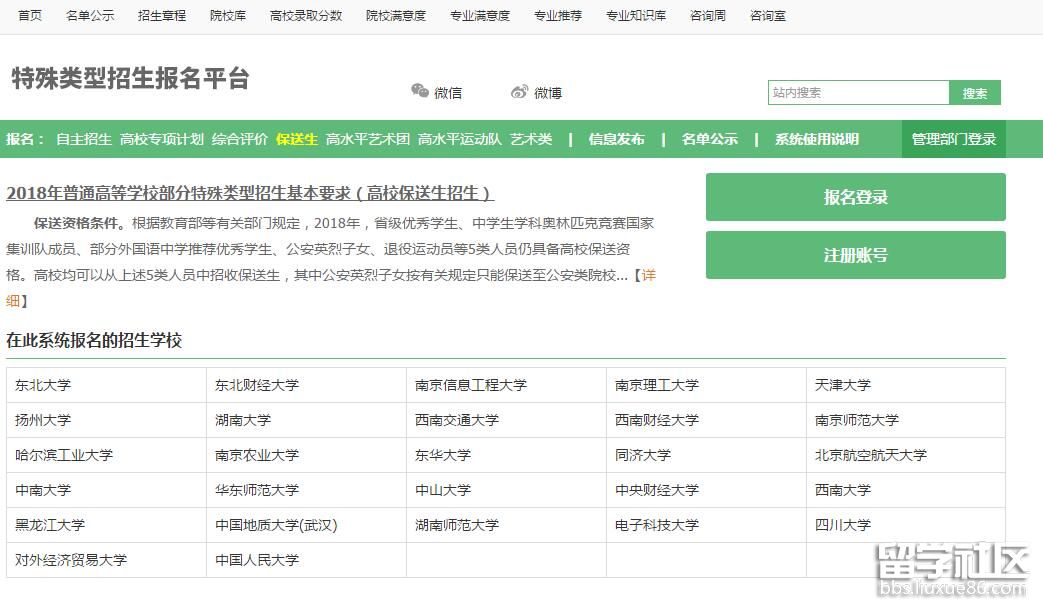This screenshot has width=1043, height=610.
Task: Click the 详细 link to read more
Action: [648, 275]
